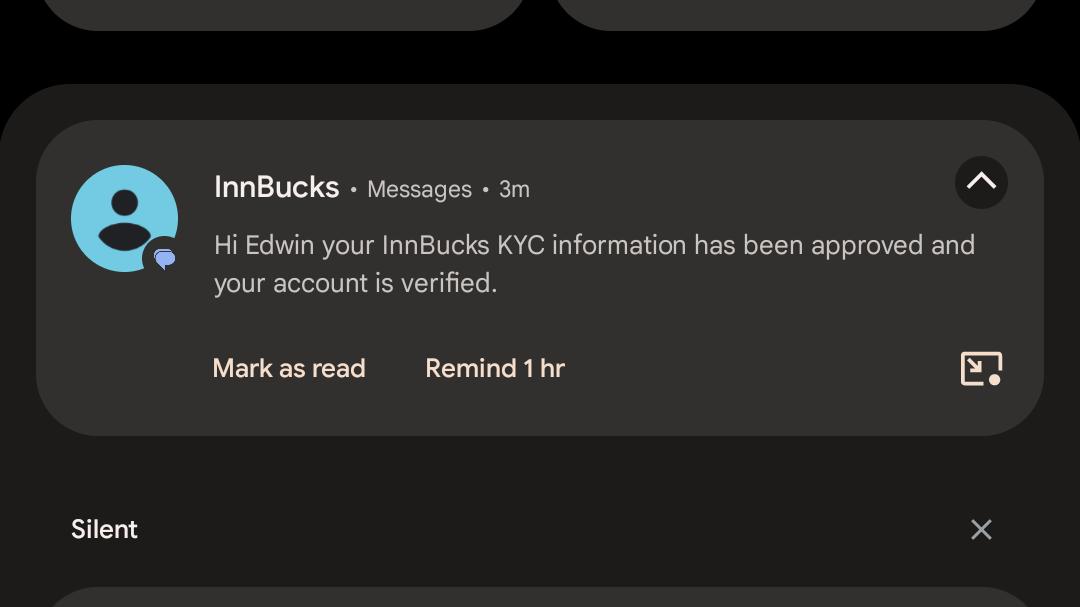
Task: Tap the person silhouette in the blue avatar
Action: (x=125, y=220)
